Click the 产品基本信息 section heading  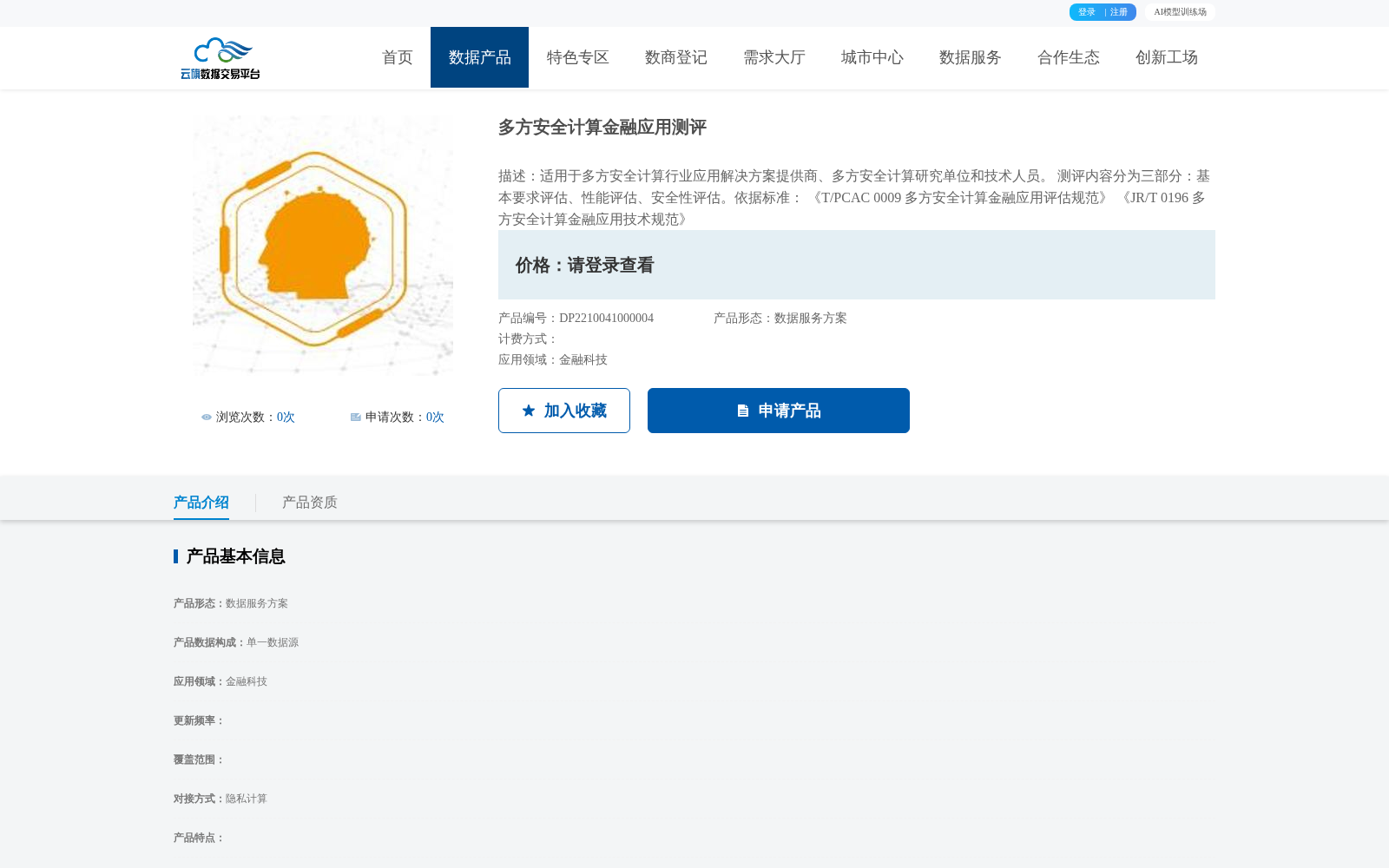(235, 556)
